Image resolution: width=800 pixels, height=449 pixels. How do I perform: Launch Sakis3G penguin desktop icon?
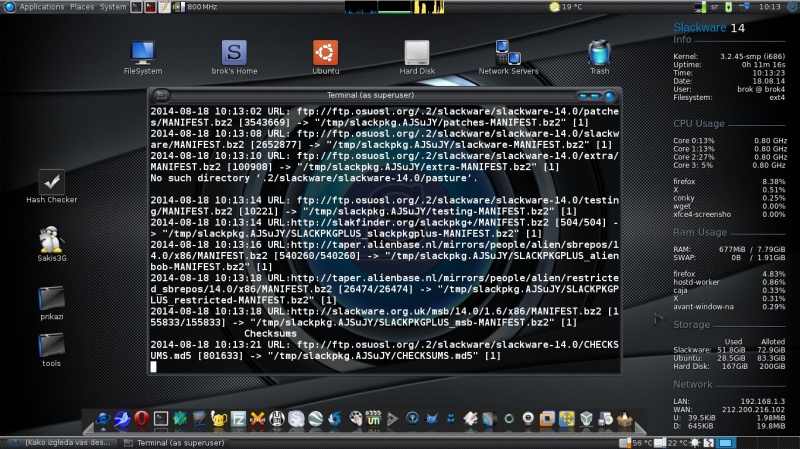tap(52, 244)
